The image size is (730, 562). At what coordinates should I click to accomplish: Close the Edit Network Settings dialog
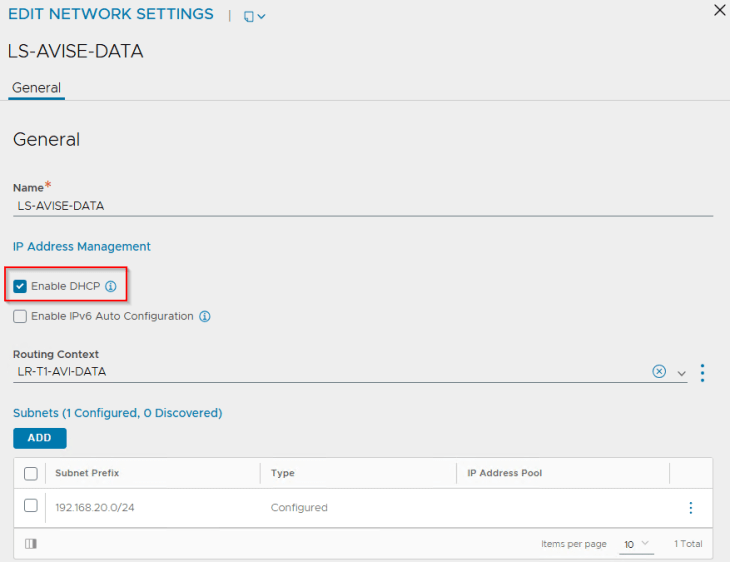tap(719, 11)
